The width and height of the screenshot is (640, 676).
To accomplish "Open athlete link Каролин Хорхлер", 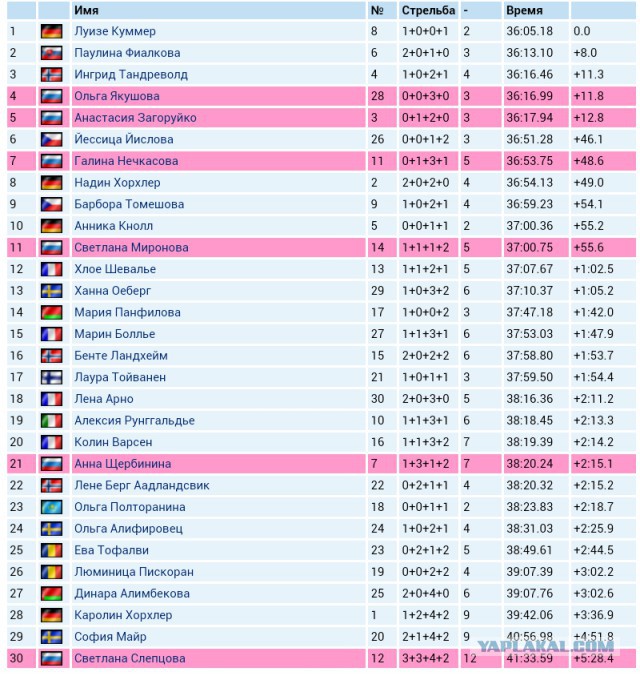I will pyautogui.click(x=123, y=615).
